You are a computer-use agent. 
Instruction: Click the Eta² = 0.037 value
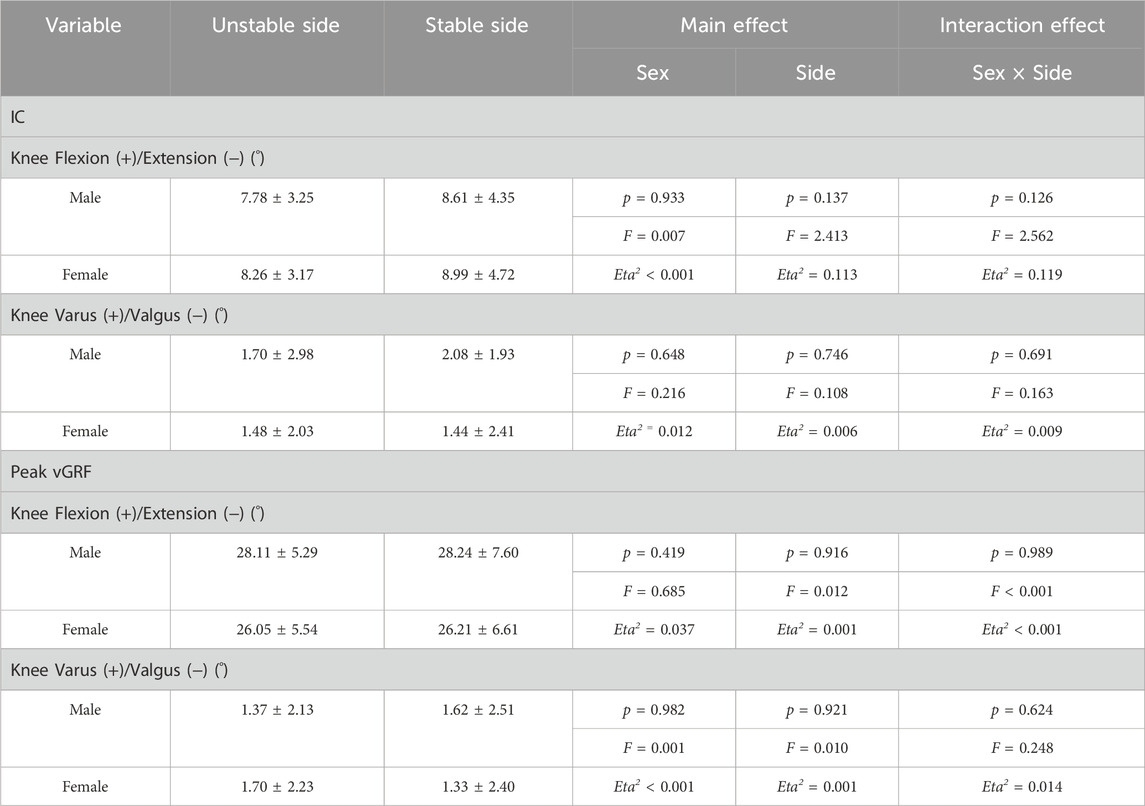pyautogui.click(x=654, y=630)
